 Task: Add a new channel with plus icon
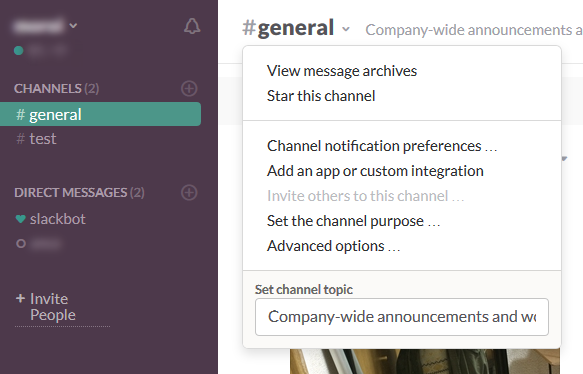pyautogui.click(x=189, y=88)
